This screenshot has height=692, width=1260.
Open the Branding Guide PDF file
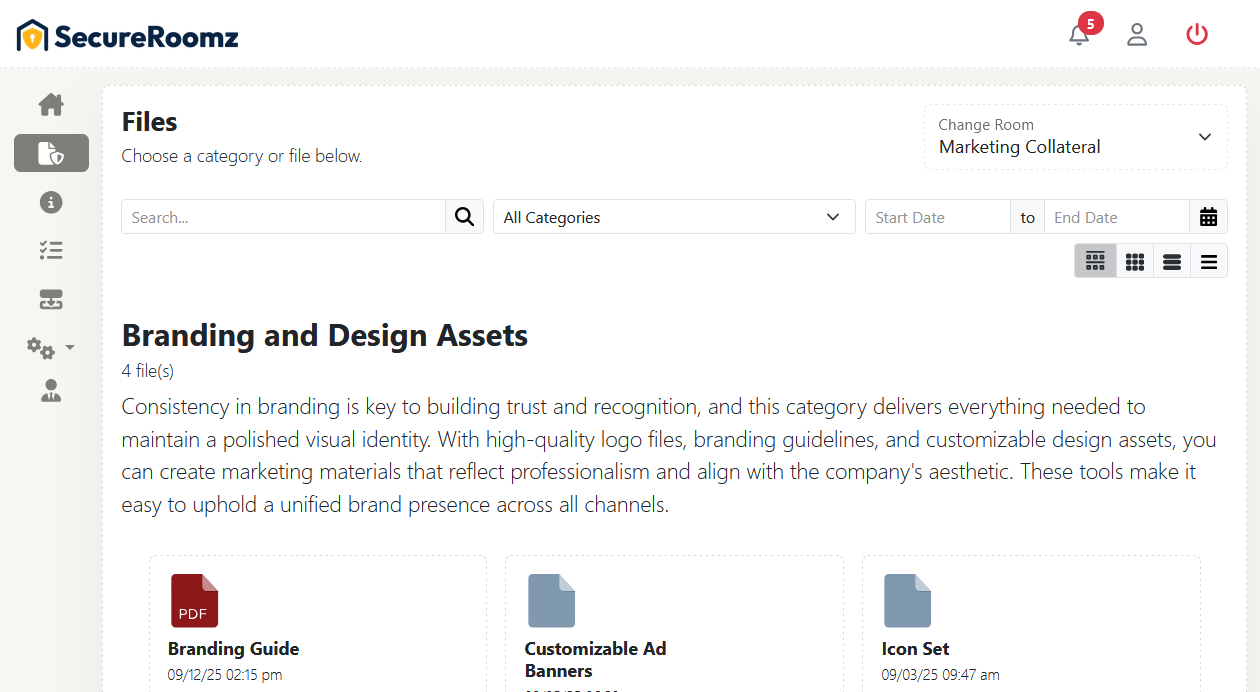[x=194, y=600]
